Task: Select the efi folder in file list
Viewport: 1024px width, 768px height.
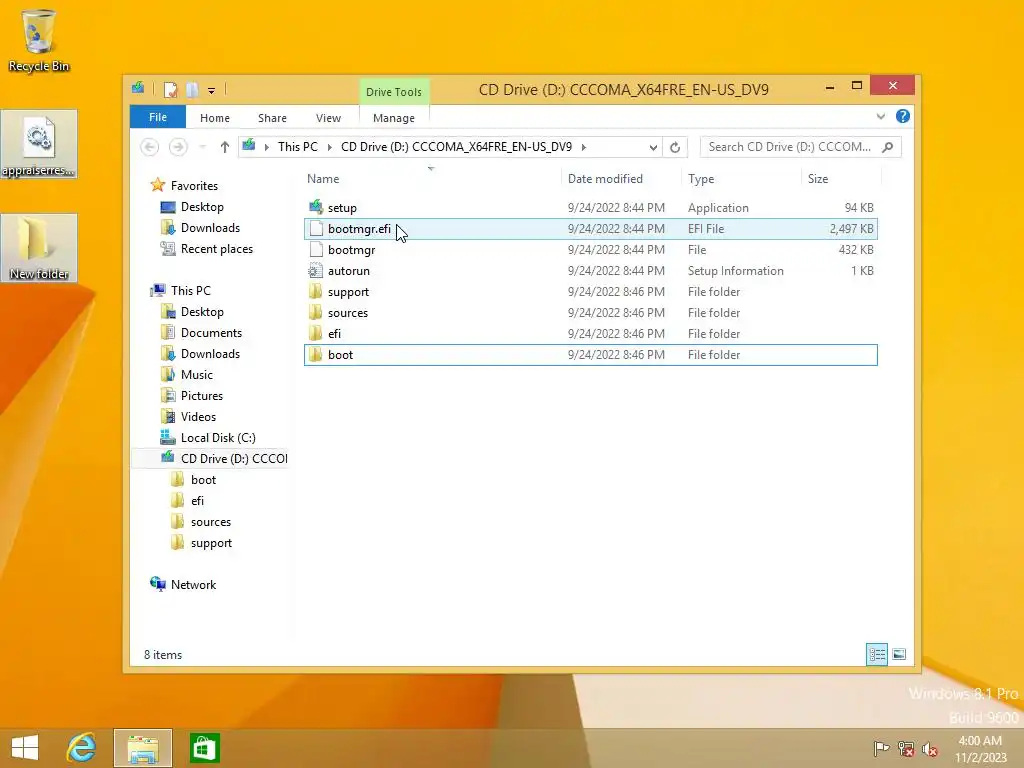Action: 590,334
